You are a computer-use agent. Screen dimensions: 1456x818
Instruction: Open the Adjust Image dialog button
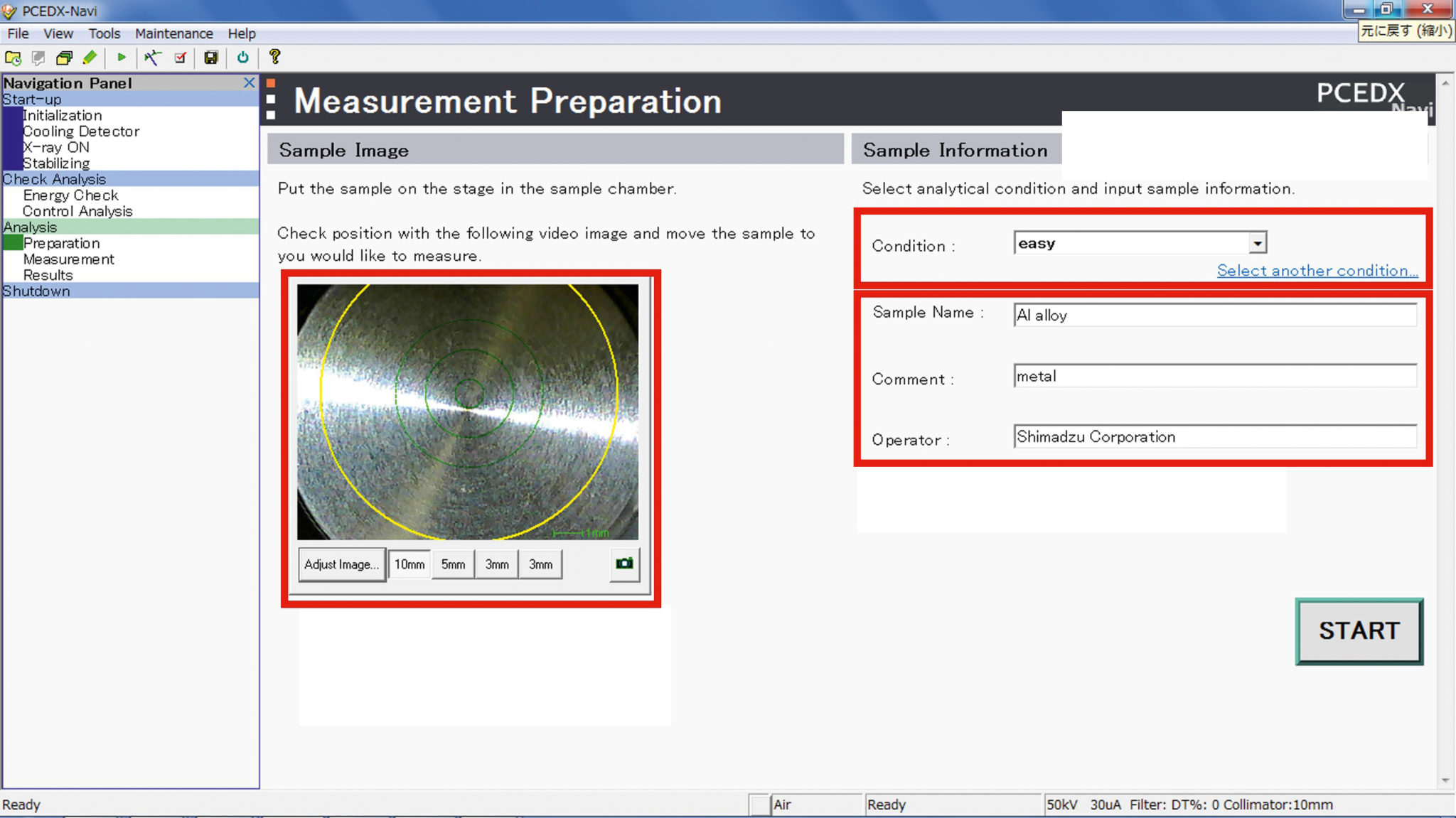341,564
